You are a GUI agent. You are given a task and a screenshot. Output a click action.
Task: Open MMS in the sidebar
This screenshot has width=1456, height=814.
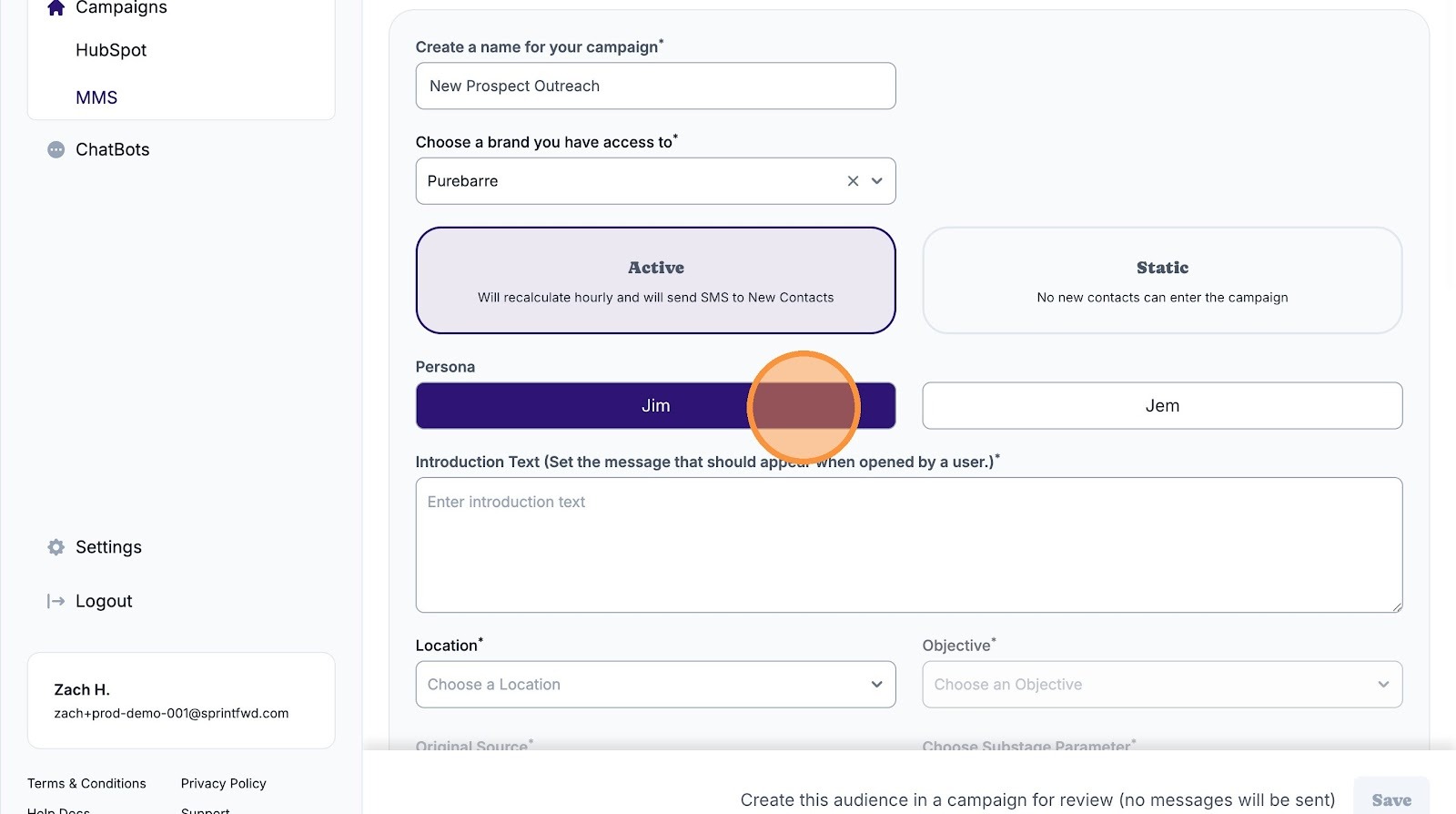click(96, 97)
